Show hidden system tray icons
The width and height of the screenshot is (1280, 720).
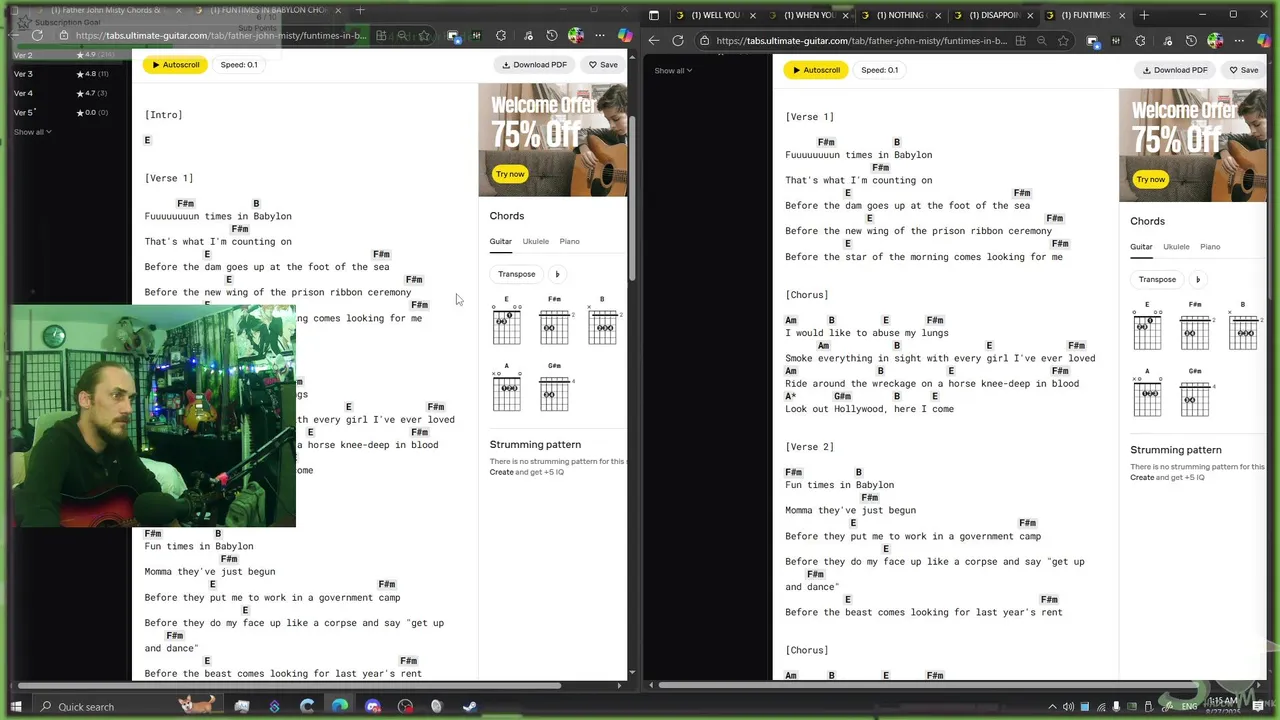[1052, 706]
